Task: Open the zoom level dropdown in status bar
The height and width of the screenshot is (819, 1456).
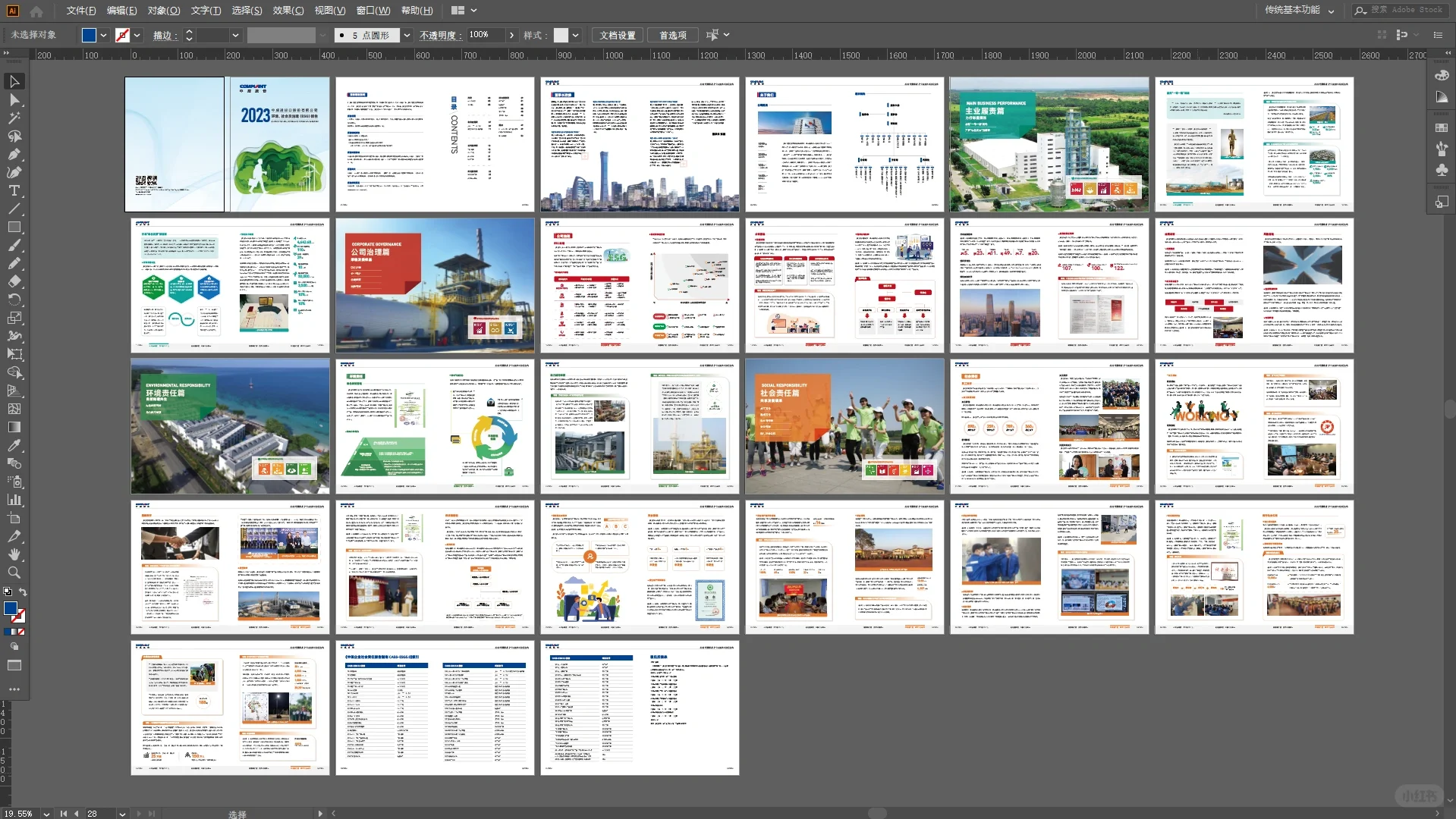Action: [46, 814]
